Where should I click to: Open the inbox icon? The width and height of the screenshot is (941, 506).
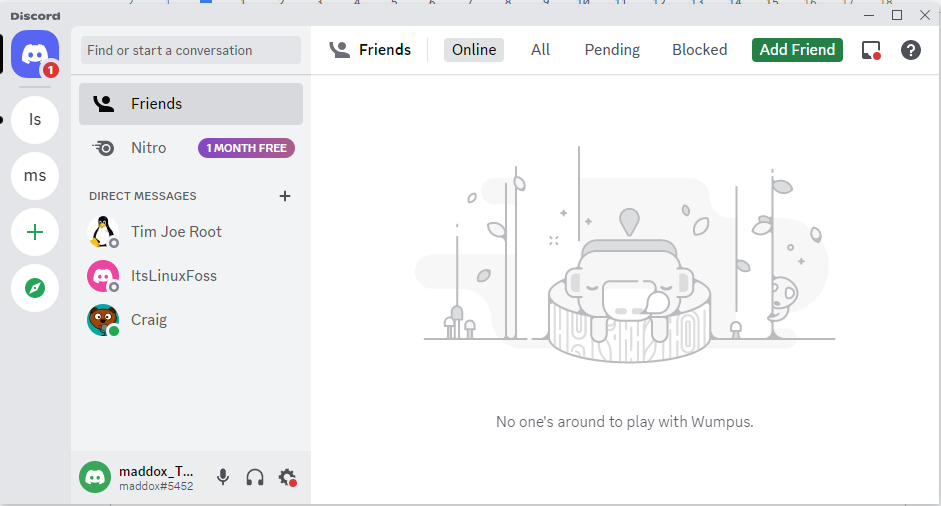point(871,50)
